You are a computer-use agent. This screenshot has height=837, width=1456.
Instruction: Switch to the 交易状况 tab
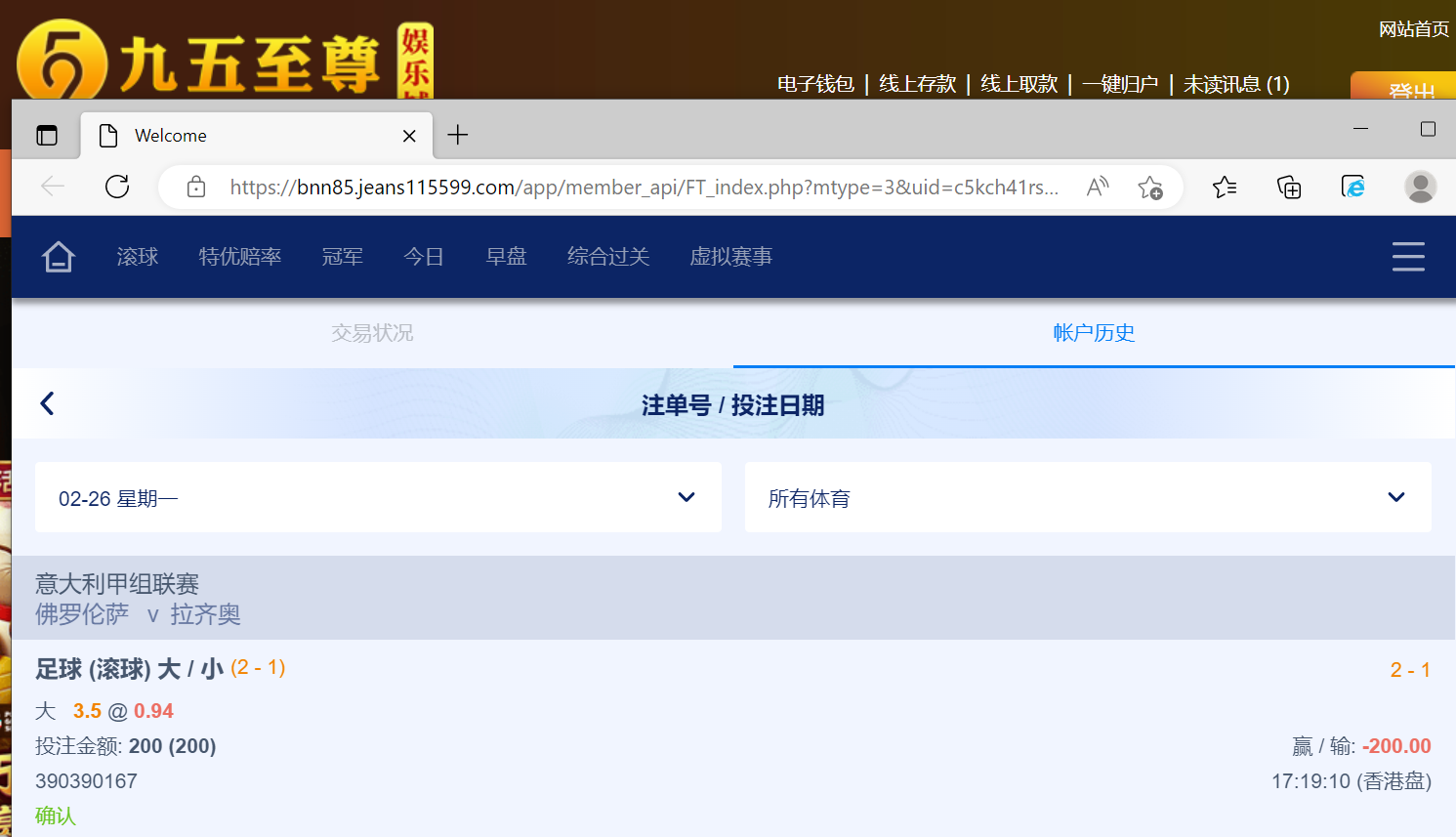(372, 333)
